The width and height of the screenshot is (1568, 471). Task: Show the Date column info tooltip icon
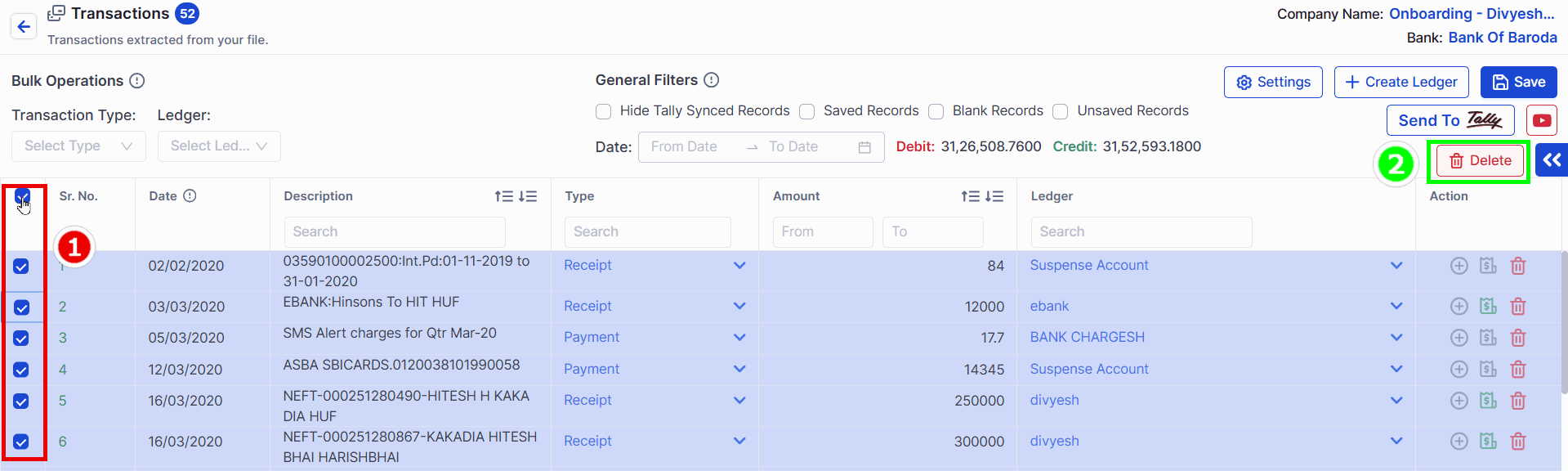click(190, 196)
